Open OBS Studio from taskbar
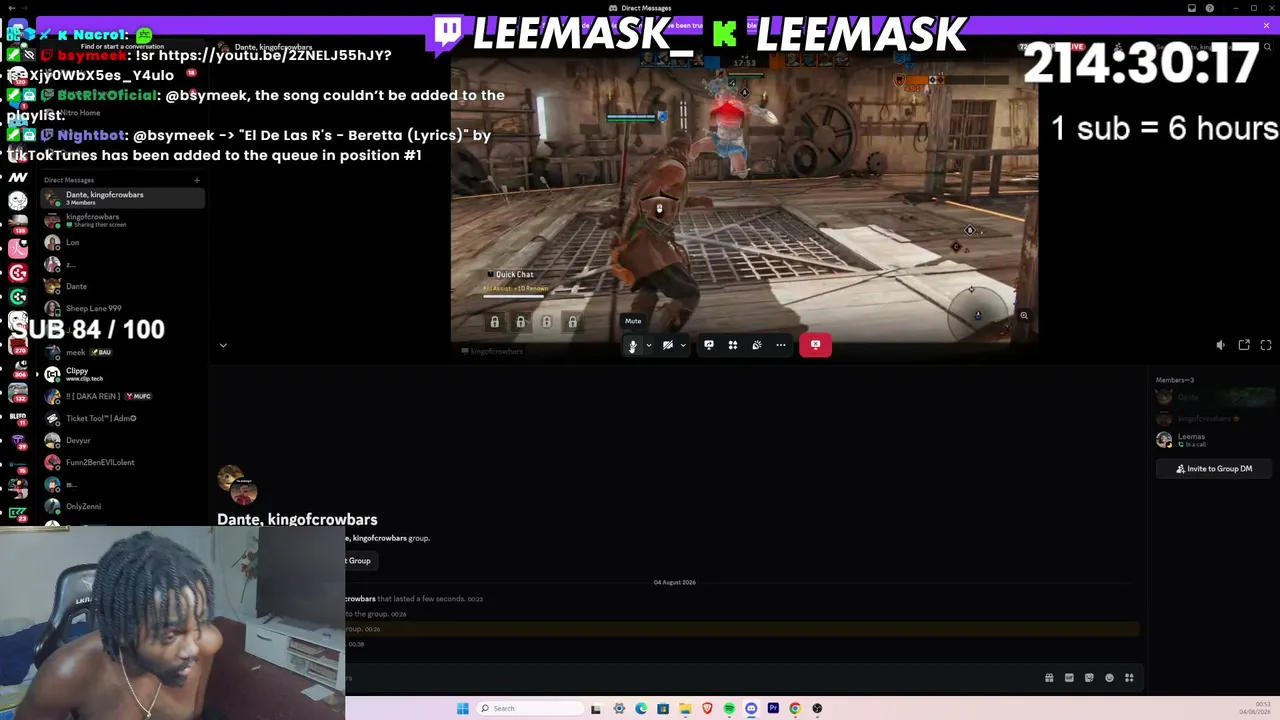This screenshot has height=720, width=1280. [x=817, y=709]
